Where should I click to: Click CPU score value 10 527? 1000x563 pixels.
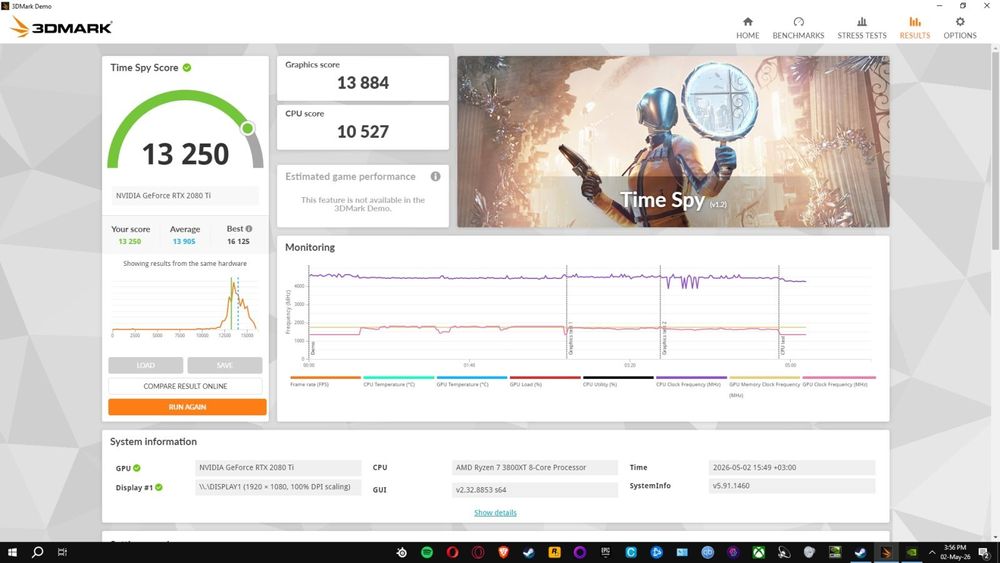coord(363,132)
